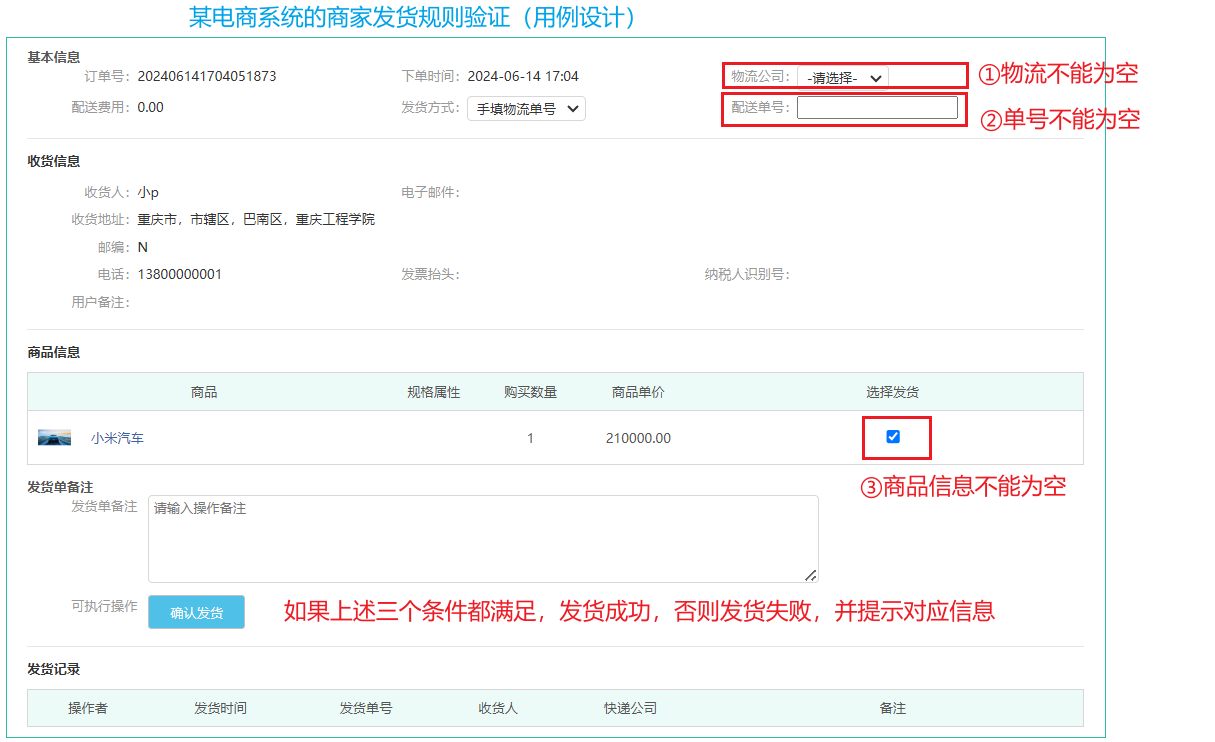
Task: Click the 发货单备注 textarea
Action: point(483,539)
